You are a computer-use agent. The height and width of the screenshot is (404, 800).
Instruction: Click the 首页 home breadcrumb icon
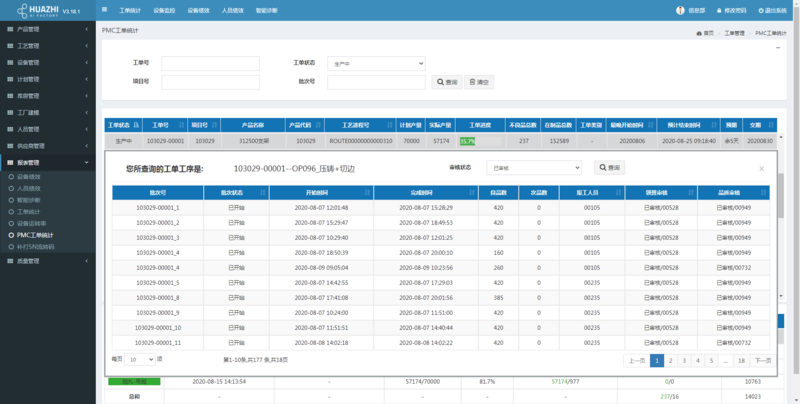click(x=697, y=33)
